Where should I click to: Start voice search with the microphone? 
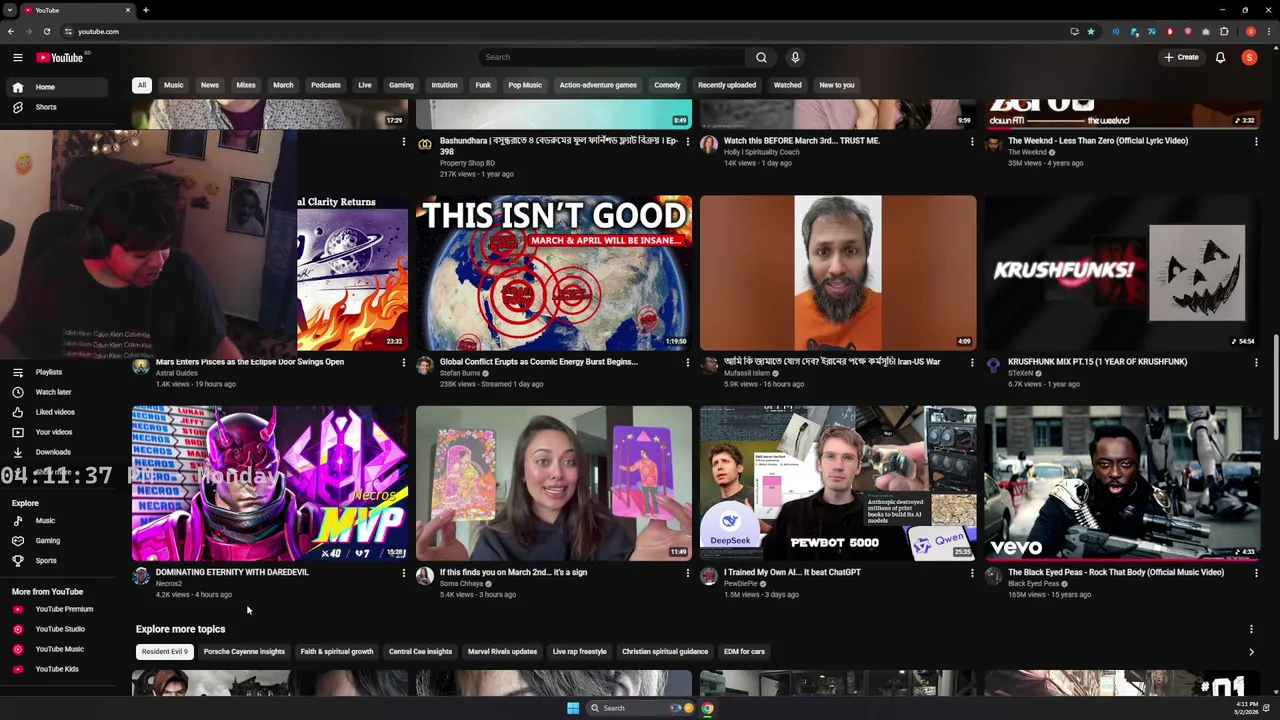coord(795,57)
